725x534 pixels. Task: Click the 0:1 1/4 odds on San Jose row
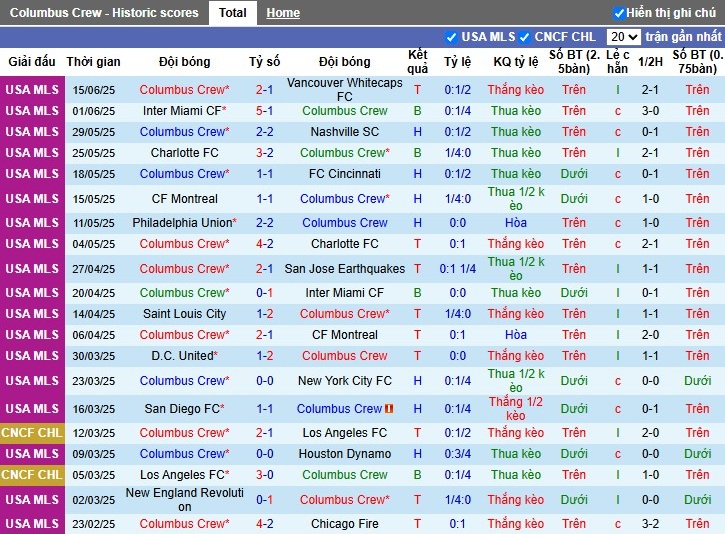pyautogui.click(x=457, y=269)
